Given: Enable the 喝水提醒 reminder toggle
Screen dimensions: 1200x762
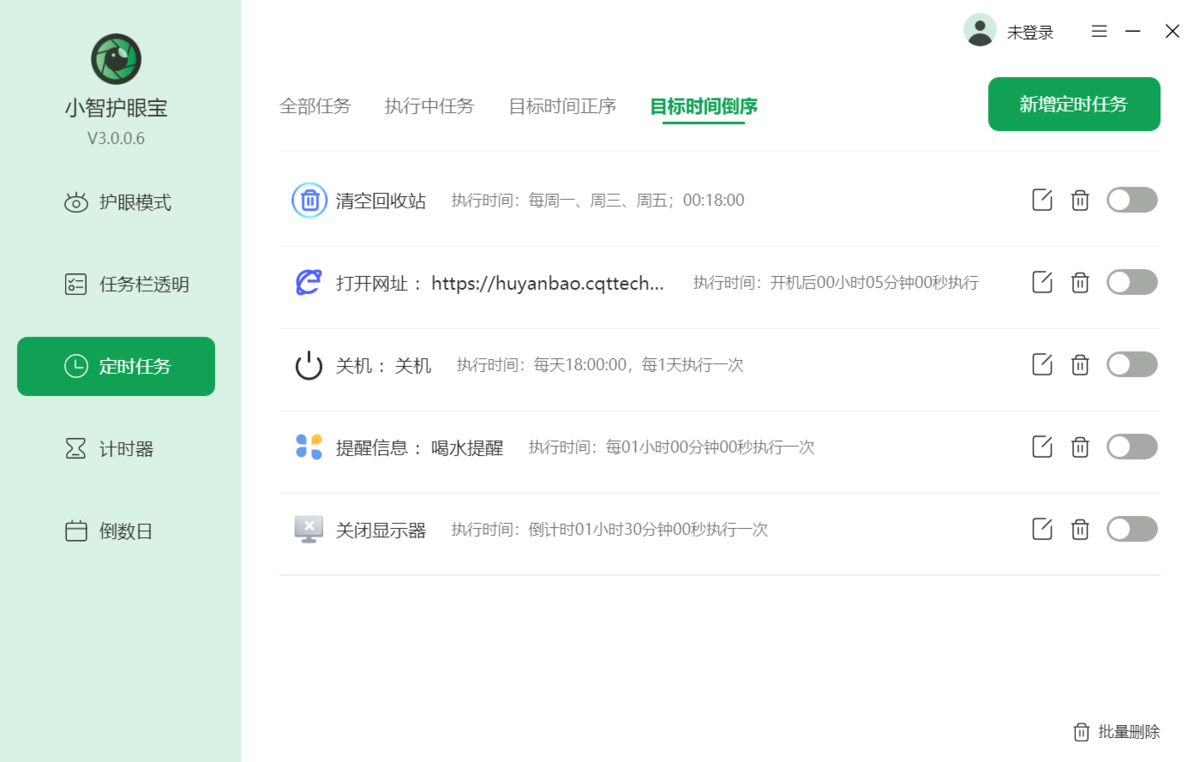Looking at the screenshot, I should [x=1131, y=447].
